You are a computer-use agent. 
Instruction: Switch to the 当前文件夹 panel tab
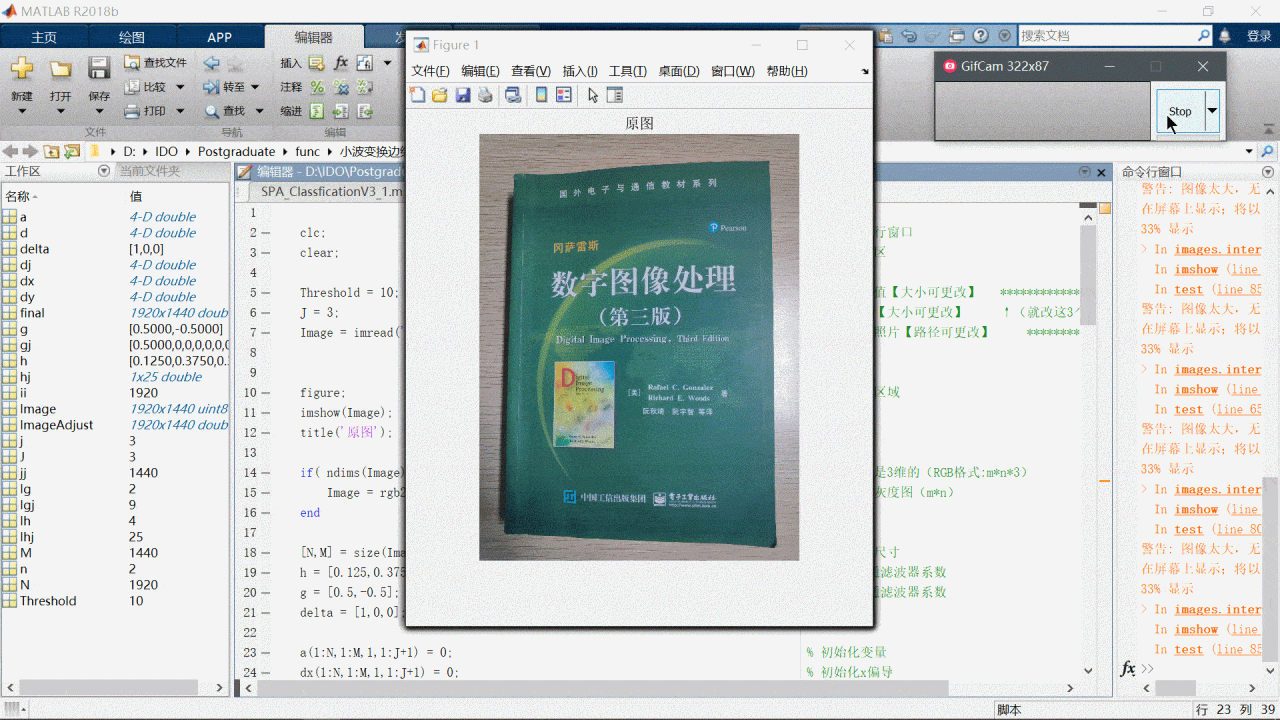pyautogui.click(x=150, y=171)
